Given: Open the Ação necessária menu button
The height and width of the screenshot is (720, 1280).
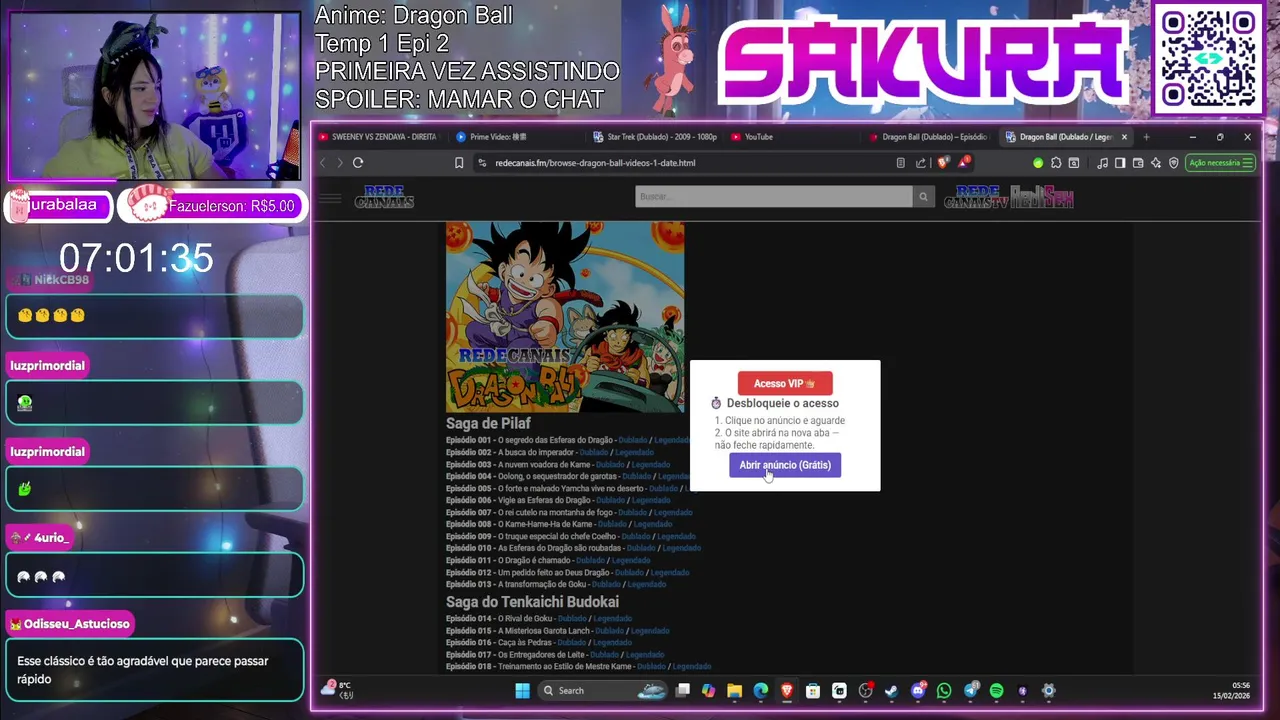Looking at the screenshot, I should (x=1221, y=163).
